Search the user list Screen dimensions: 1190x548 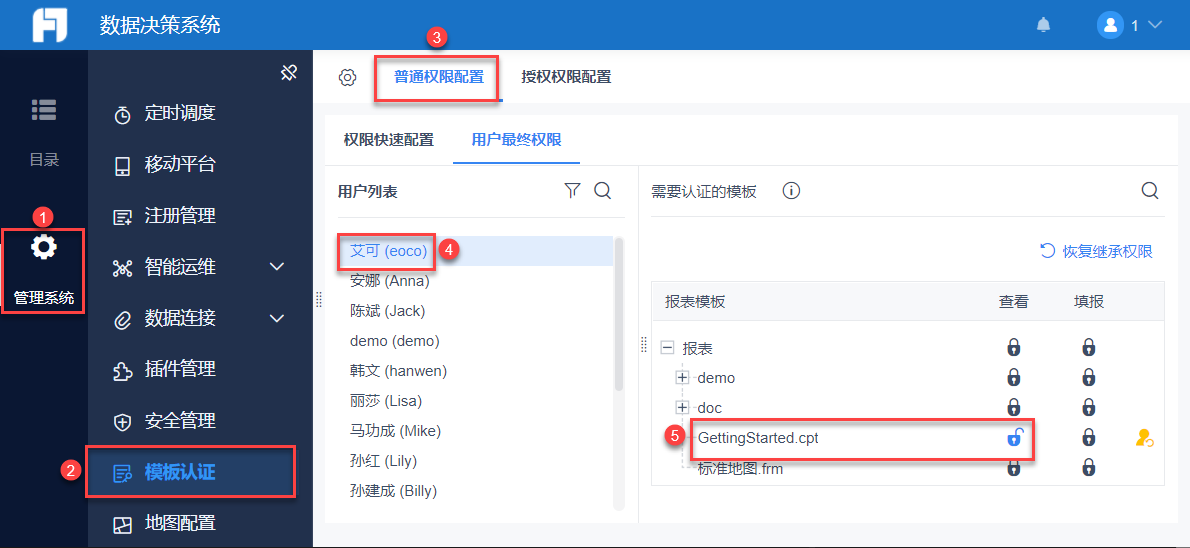coord(603,191)
